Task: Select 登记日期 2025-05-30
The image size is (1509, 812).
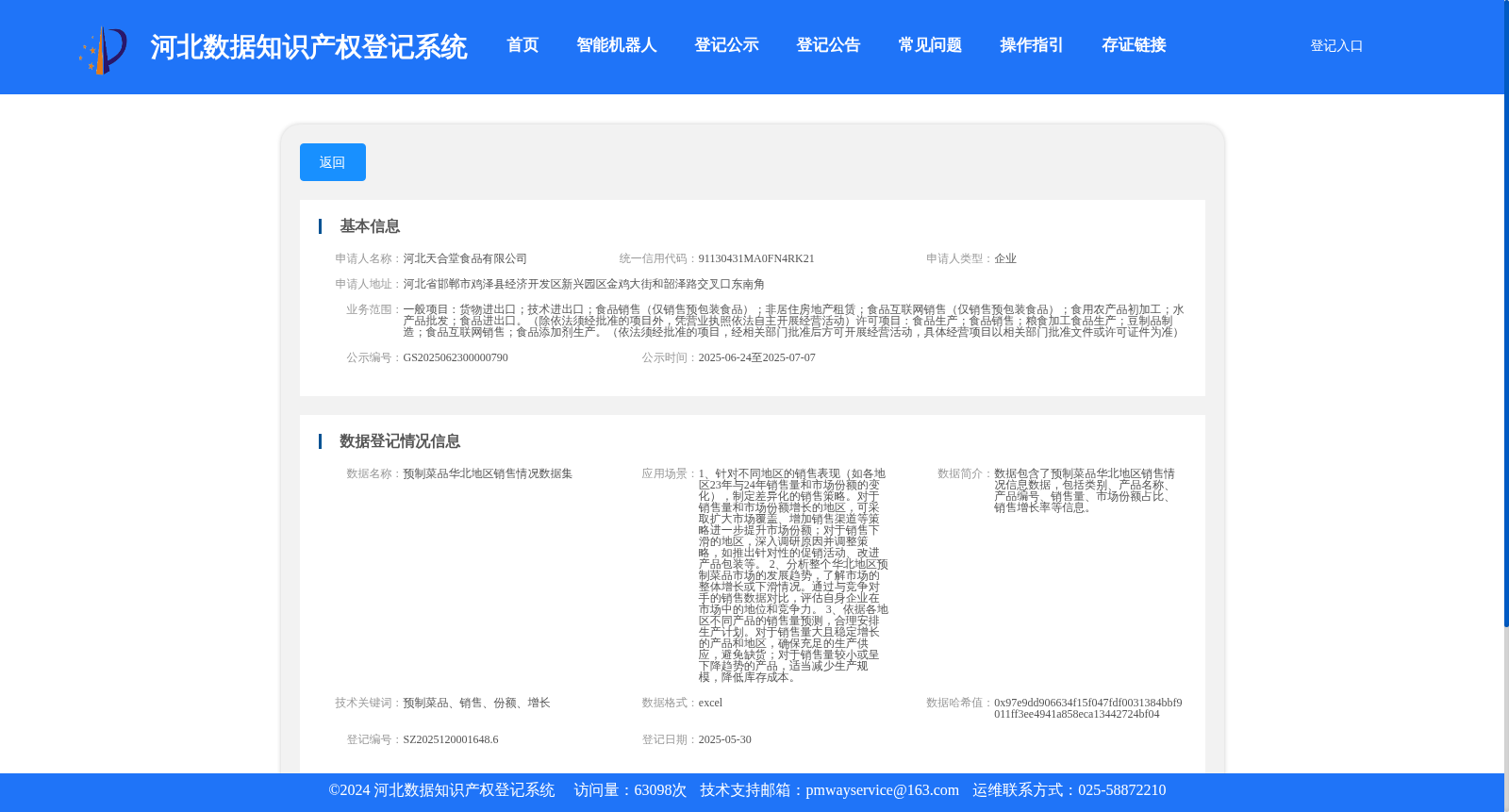Action: click(724, 739)
